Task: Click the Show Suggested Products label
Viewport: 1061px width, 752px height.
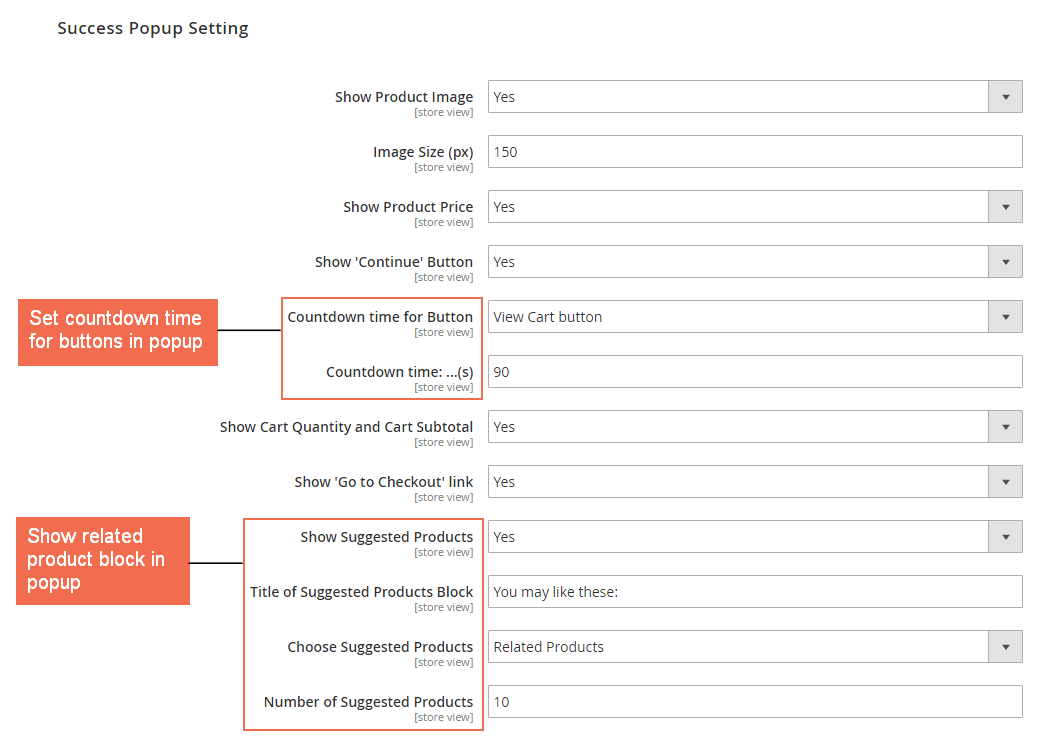Action: tap(386, 537)
